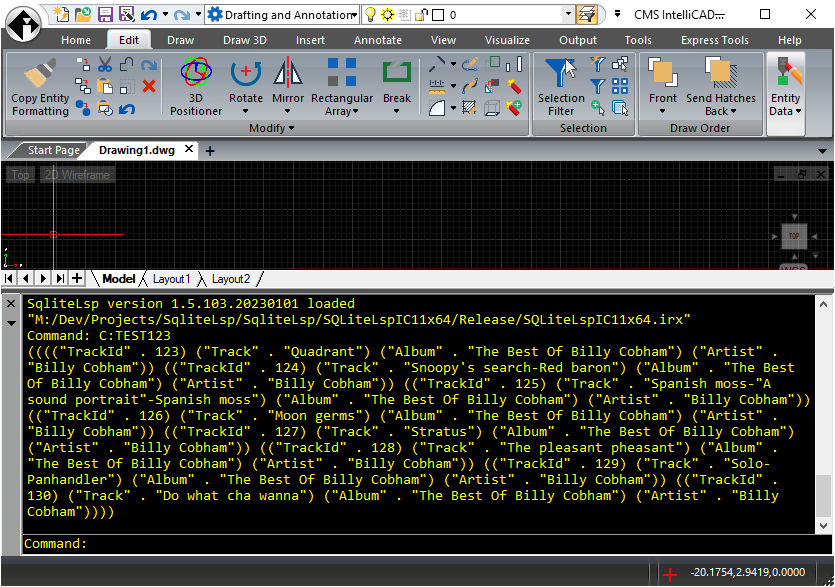
Task: Toggle the viewport freeze icon for layer 0
Action: (x=405, y=15)
